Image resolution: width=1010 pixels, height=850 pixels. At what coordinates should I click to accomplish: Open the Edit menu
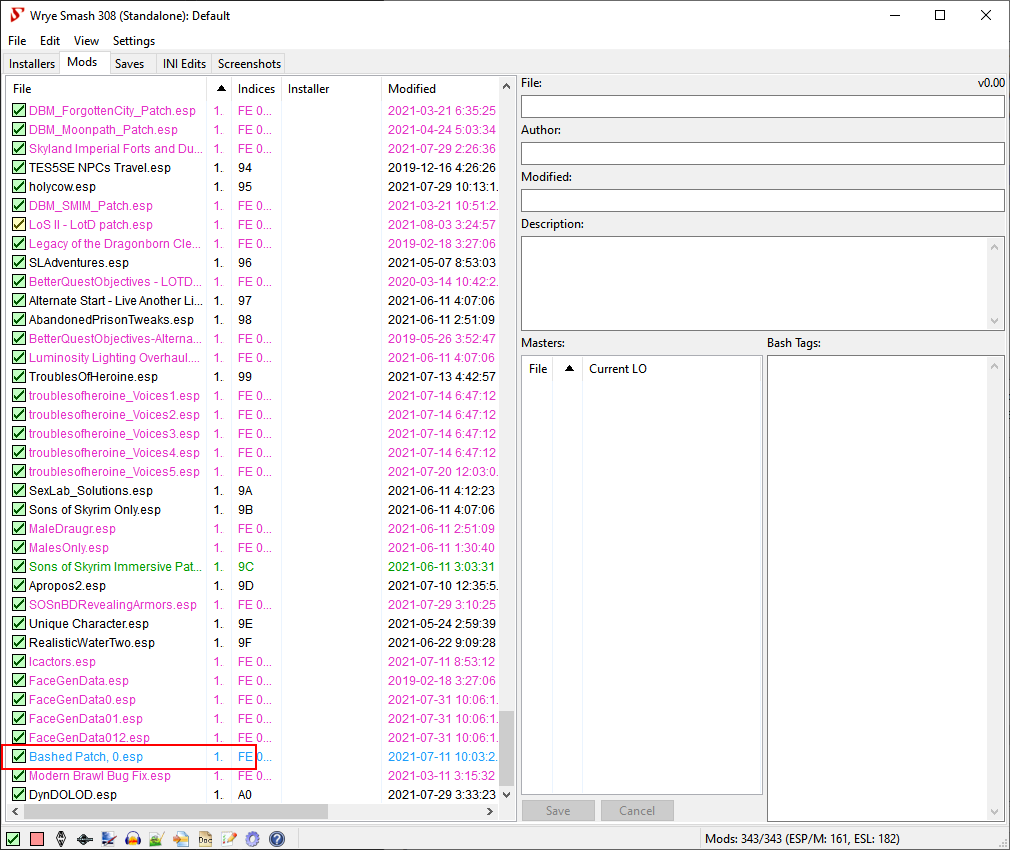[x=50, y=41]
